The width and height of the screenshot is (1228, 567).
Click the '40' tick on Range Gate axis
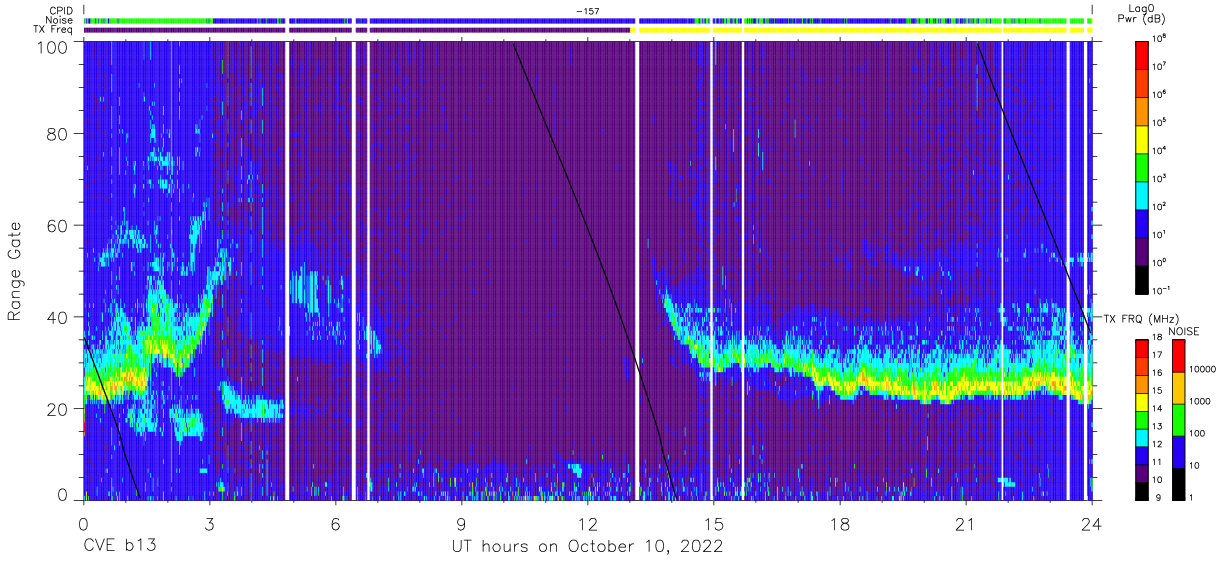click(x=57, y=317)
